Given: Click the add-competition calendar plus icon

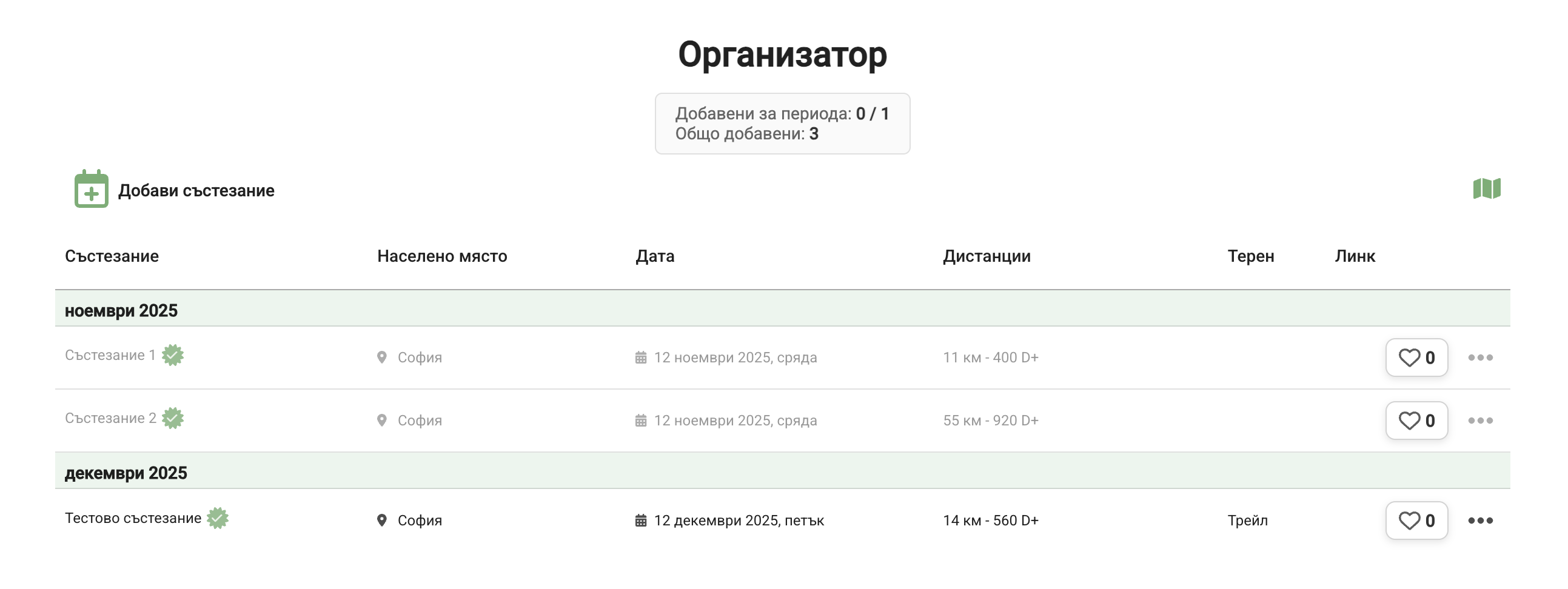Looking at the screenshot, I should [92, 189].
